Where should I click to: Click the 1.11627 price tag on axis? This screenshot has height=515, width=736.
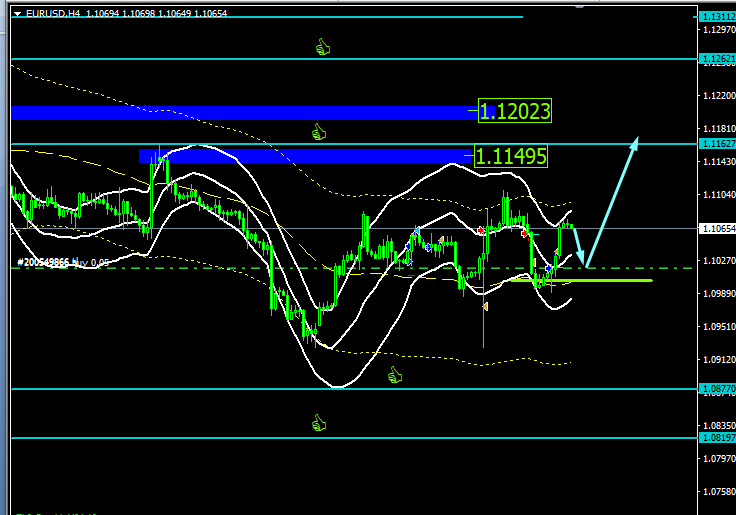click(x=715, y=144)
